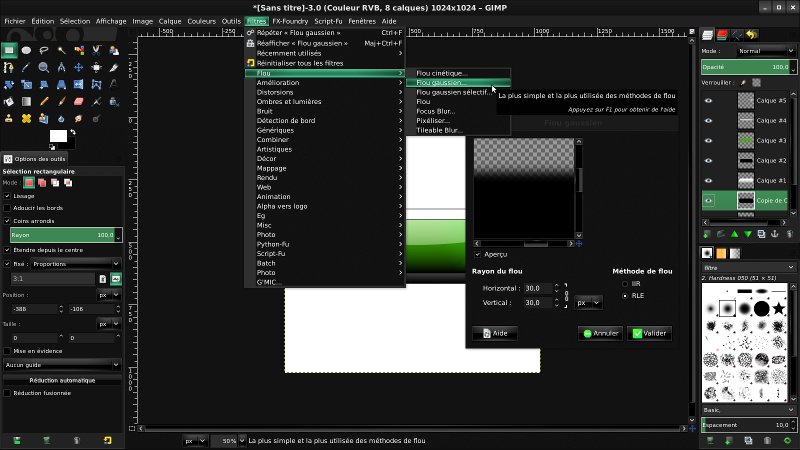
Task: Hide layer Calque #5 via eye icon
Action: (x=709, y=101)
